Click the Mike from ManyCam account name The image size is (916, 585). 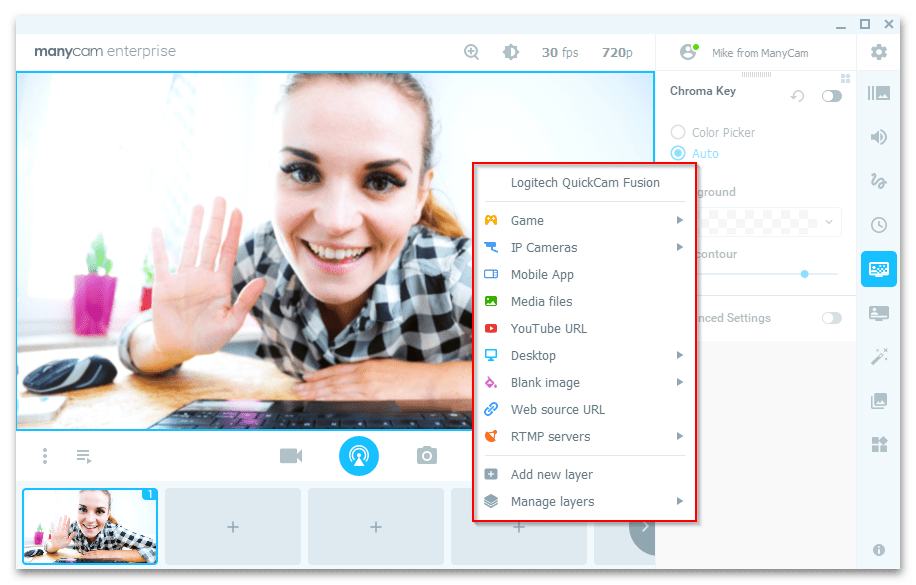[760, 53]
